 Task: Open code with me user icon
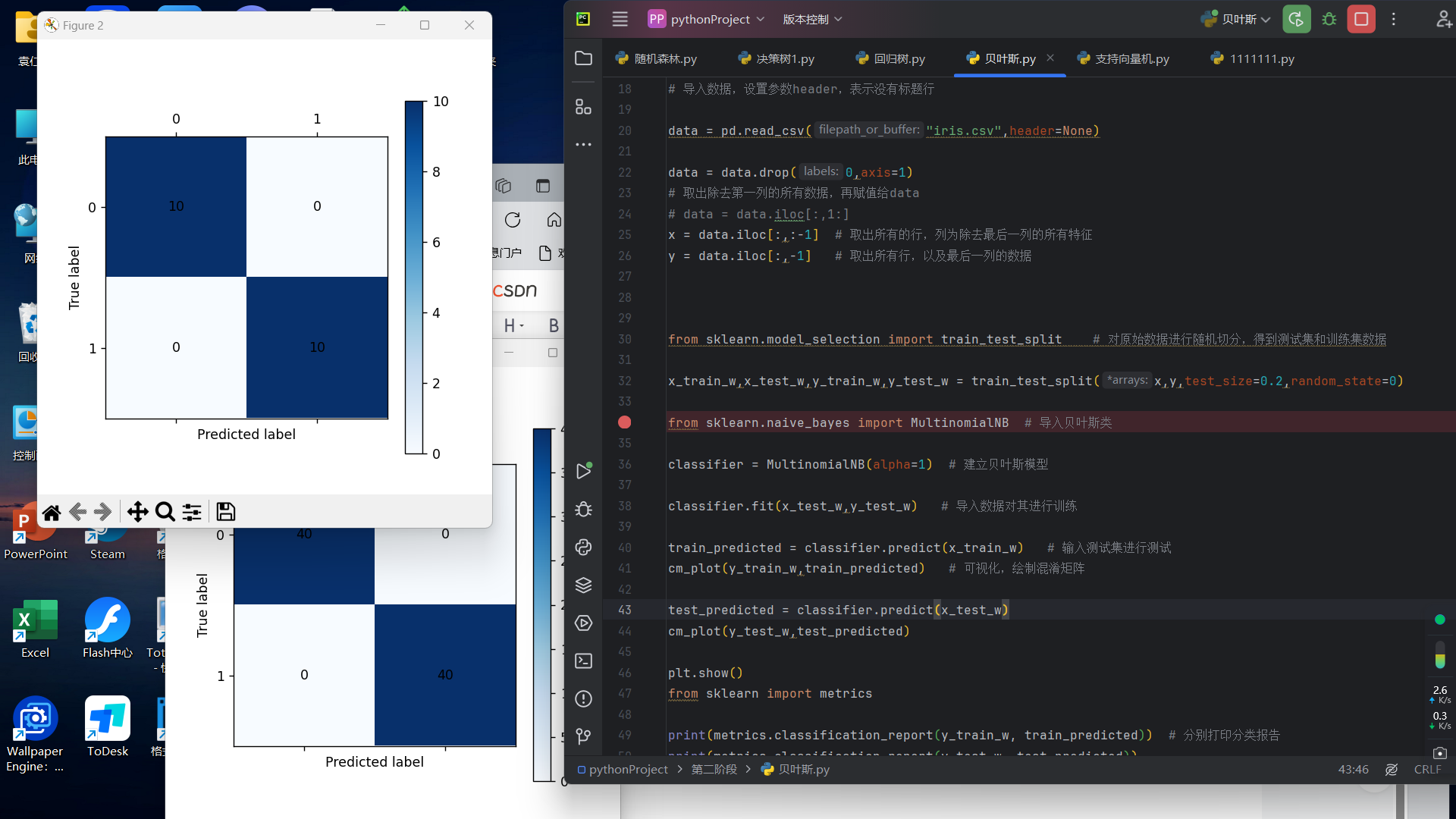click(x=1444, y=20)
